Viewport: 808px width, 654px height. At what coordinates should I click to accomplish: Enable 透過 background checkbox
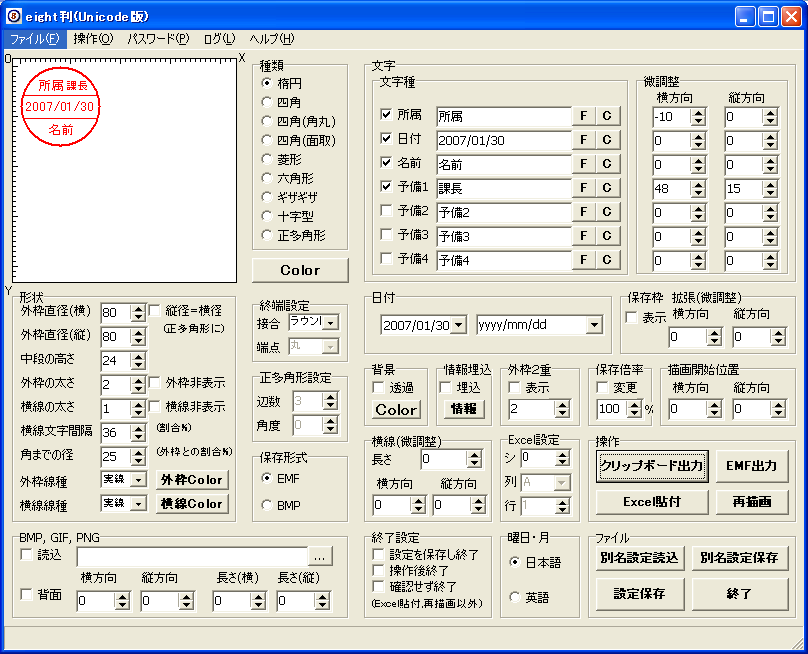coord(379,387)
